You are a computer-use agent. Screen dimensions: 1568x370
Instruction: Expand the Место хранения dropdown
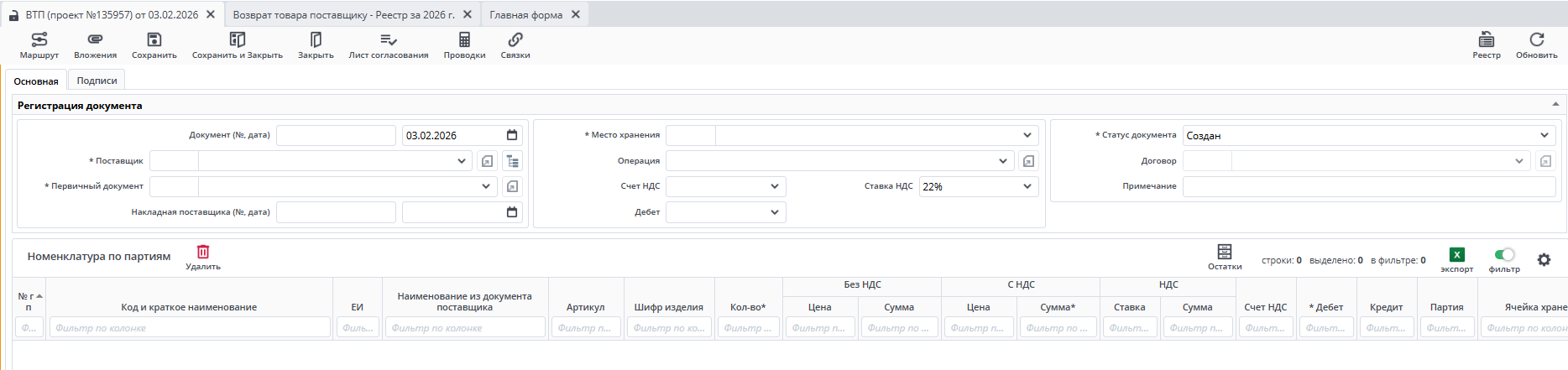coord(1027,135)
